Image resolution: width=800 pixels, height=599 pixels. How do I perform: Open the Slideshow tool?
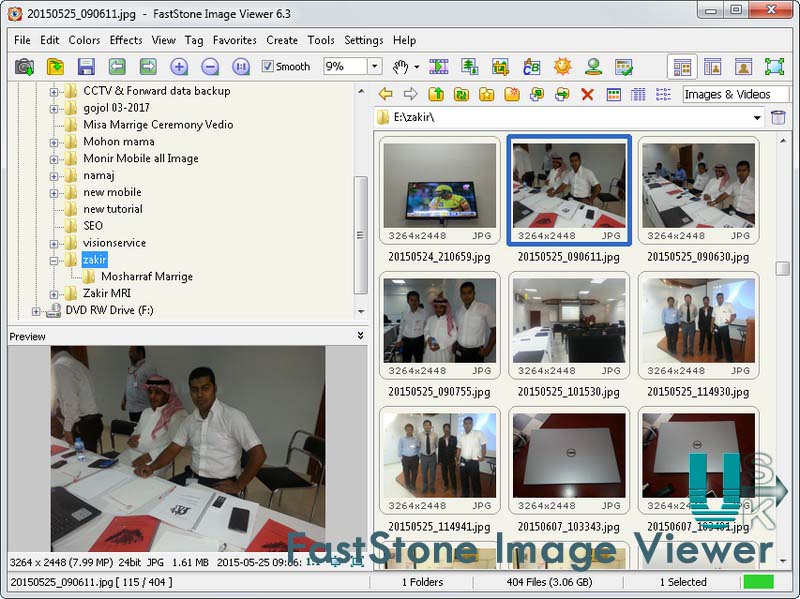[x=440, y=66]
